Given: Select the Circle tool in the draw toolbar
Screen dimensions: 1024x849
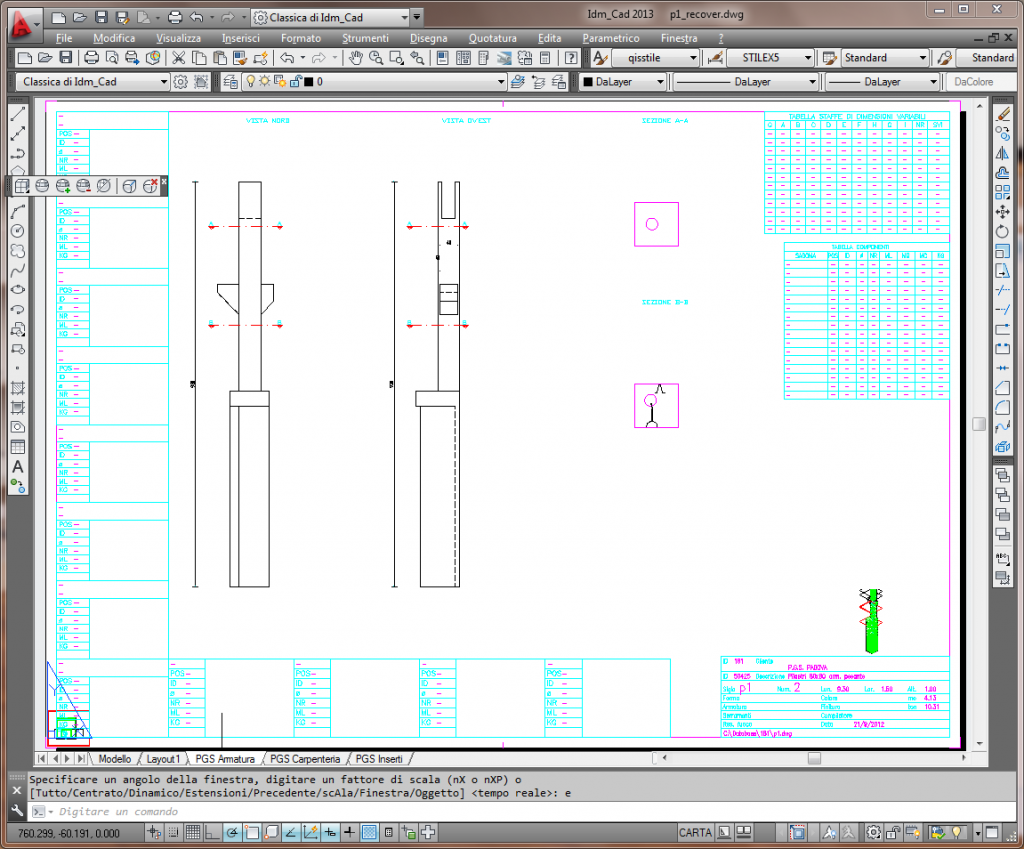Looking at the screenshot, I should point(17,231).
